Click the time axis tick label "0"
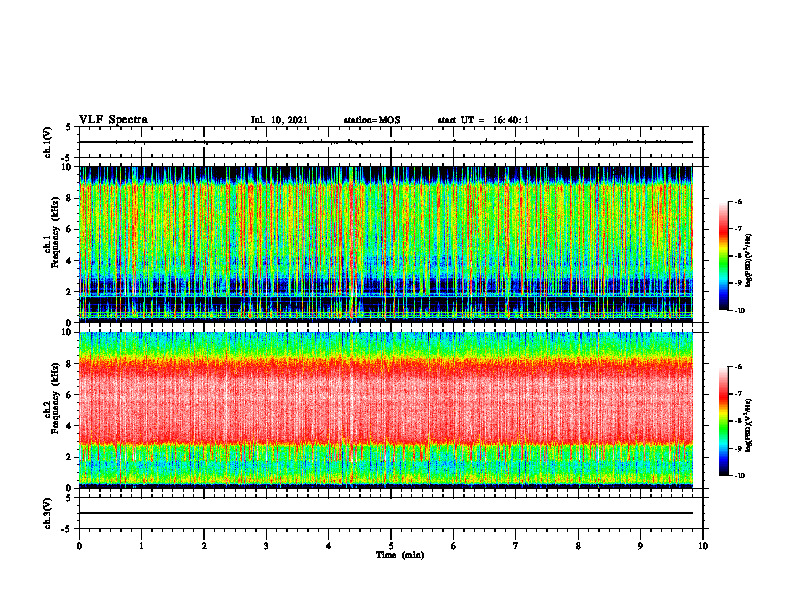The width and height of the screenshot is (792, 612). (79, 546)
